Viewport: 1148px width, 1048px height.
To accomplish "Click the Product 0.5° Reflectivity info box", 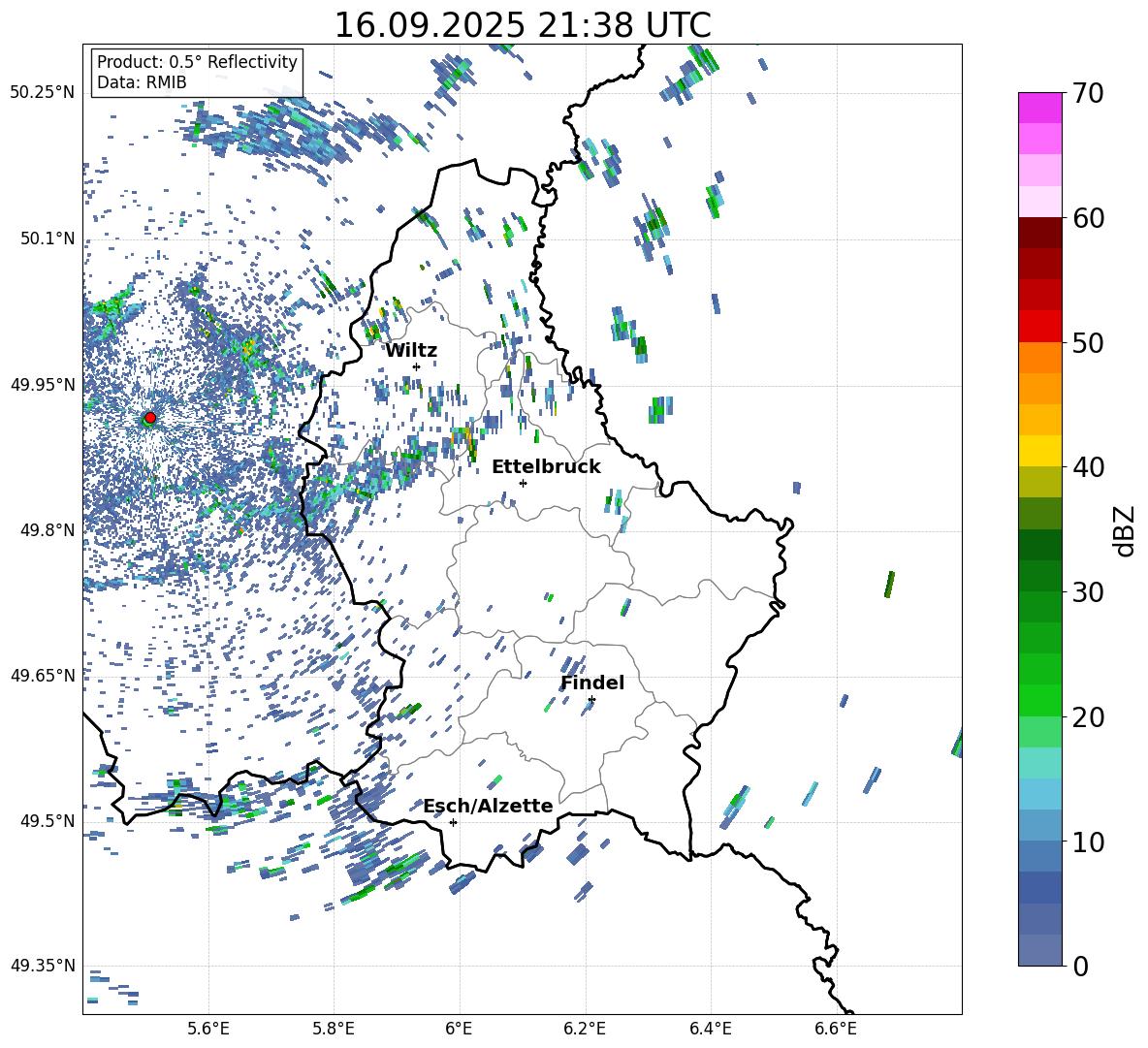I will click(197, 73).
